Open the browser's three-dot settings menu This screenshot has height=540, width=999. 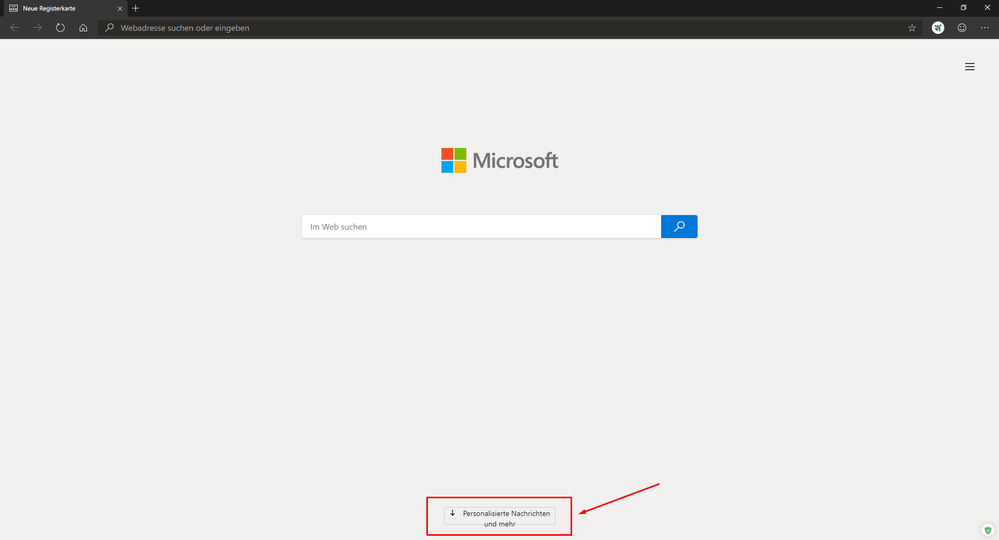point(985,28)
